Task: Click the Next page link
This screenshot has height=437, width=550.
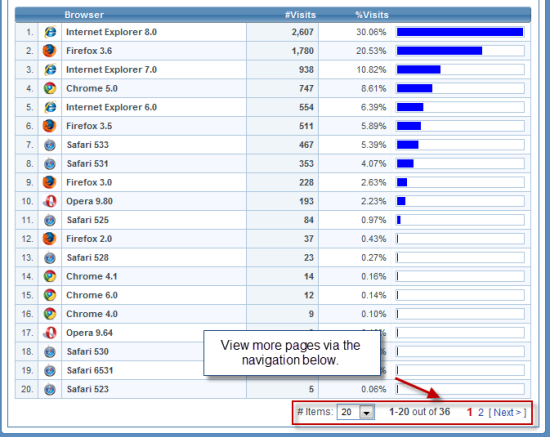Action: pos(507,412)
